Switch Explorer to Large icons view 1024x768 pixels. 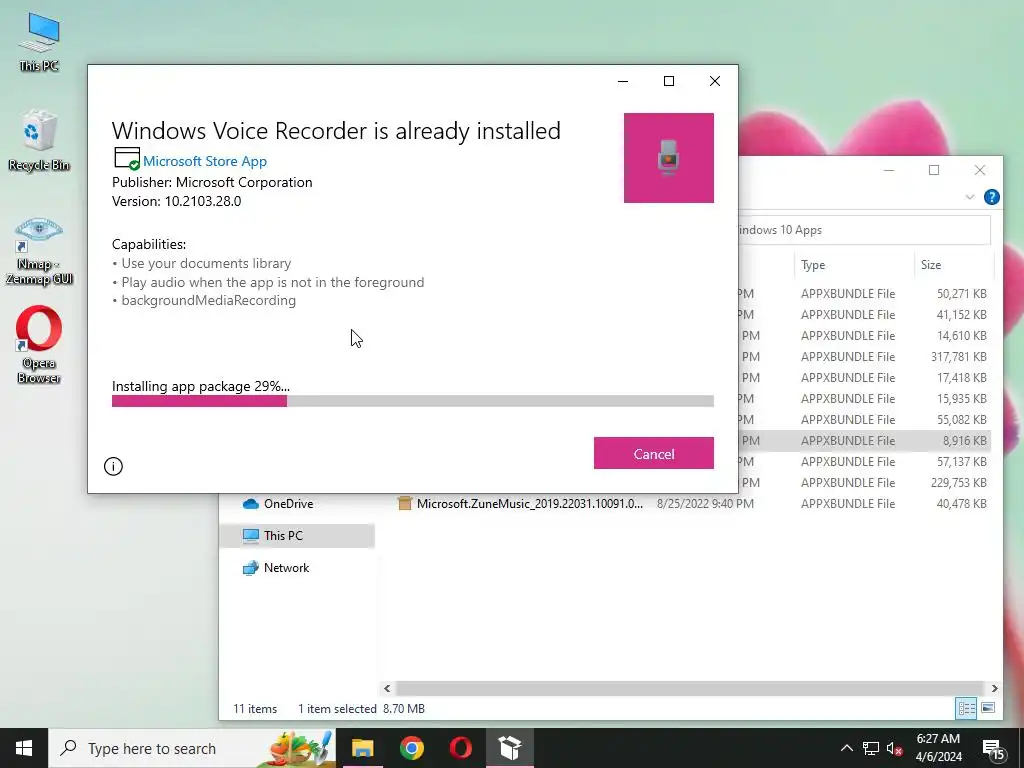988,708
